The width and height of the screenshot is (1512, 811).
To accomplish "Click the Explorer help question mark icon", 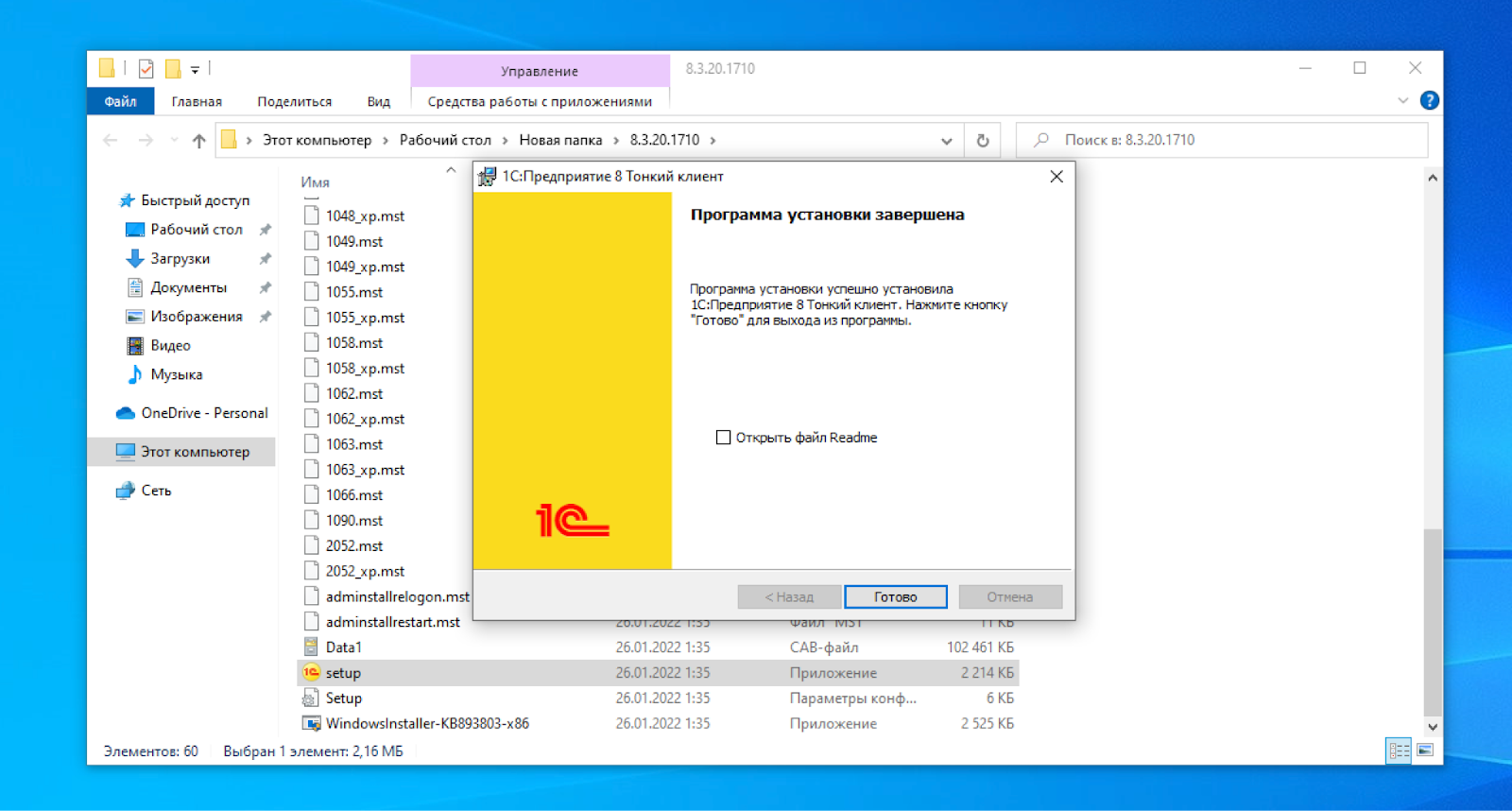I will tap(1430, 100).
